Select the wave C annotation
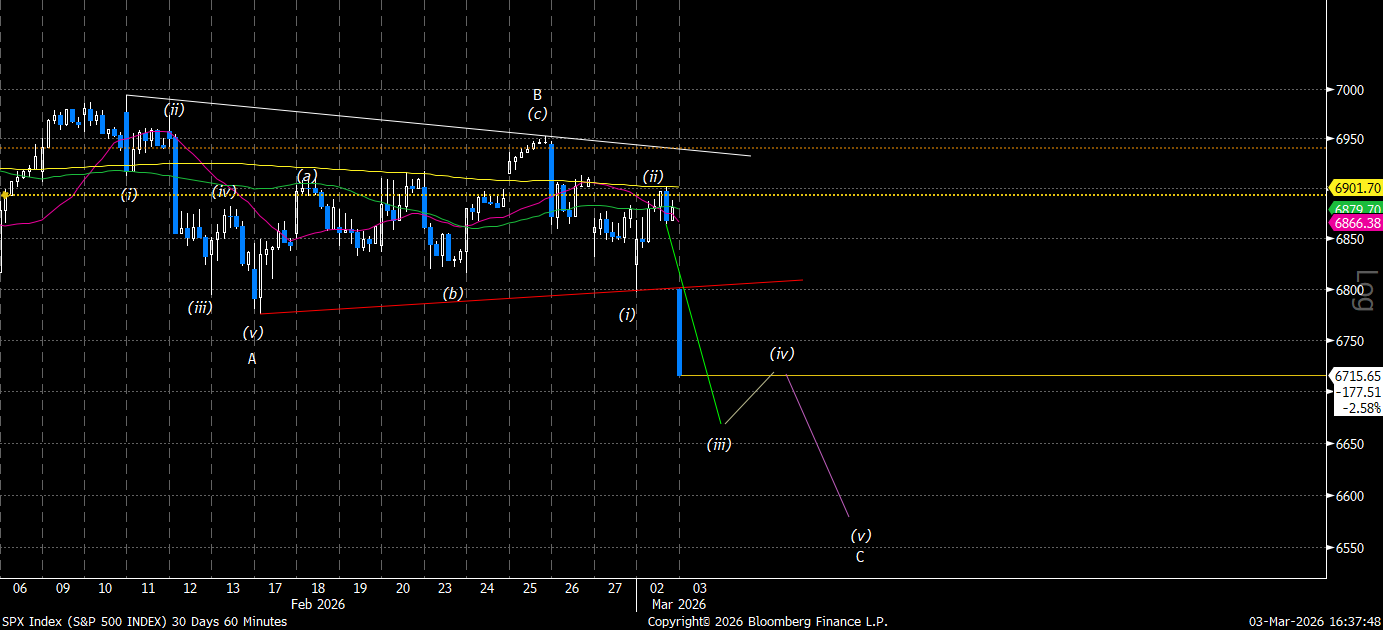Screen dimensions: 1383x630 pos(860,557)
